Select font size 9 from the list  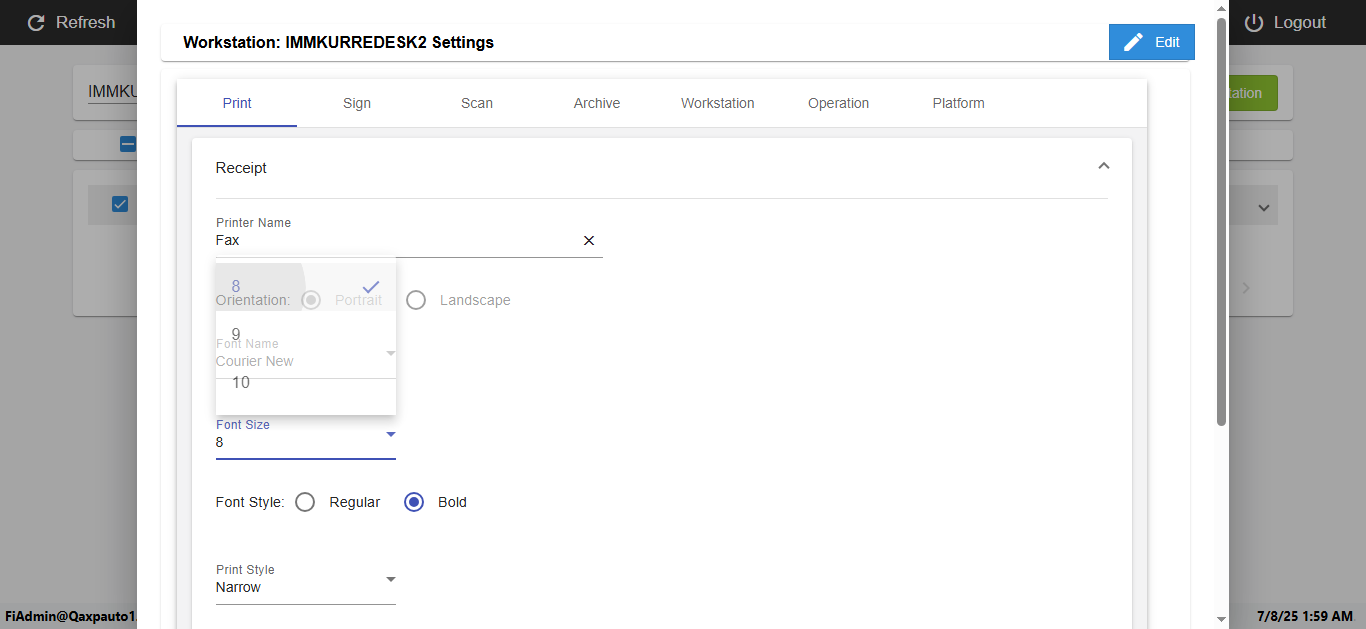236,334
